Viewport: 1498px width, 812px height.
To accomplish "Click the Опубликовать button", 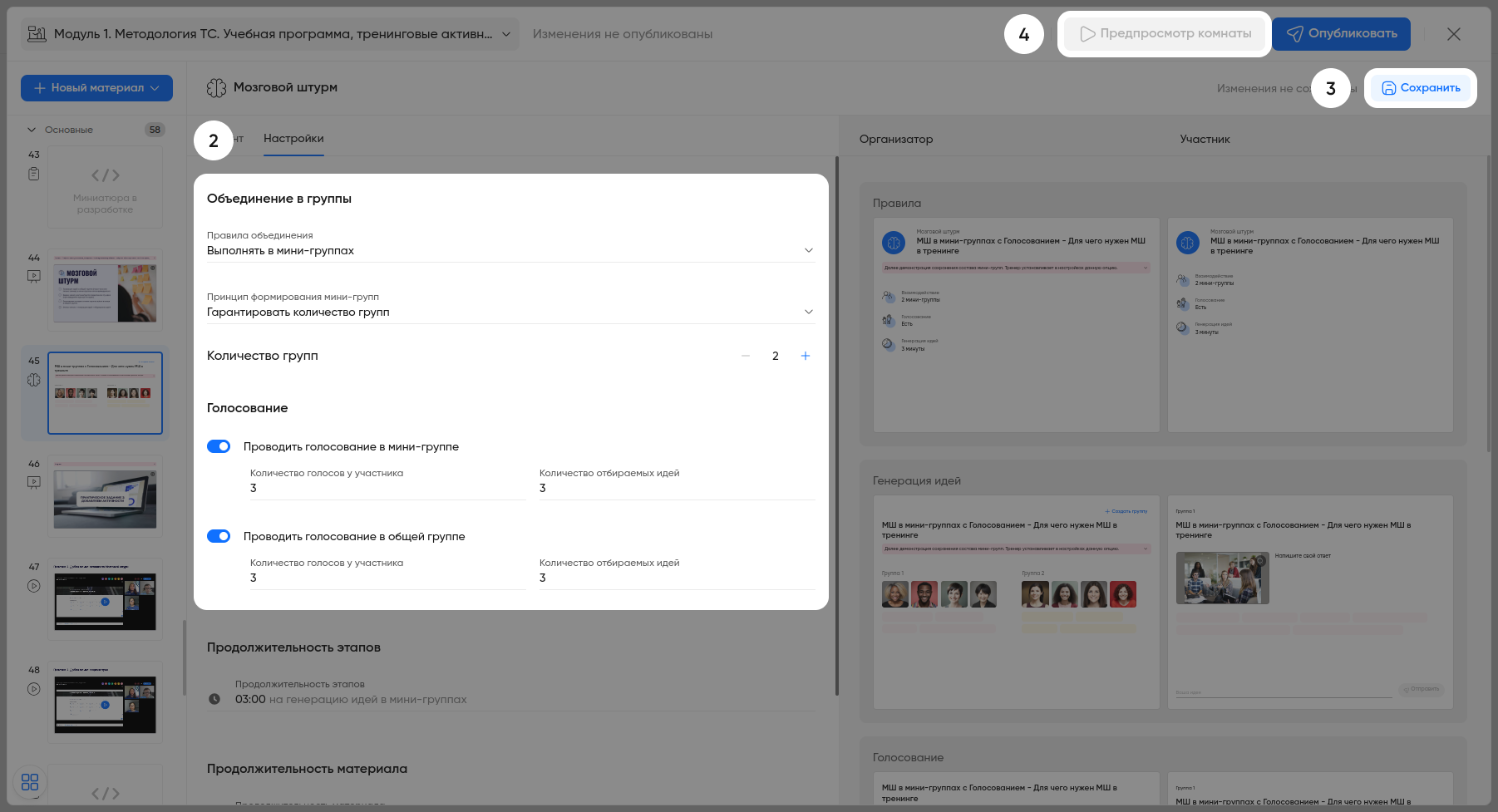I will (1341, 34).
